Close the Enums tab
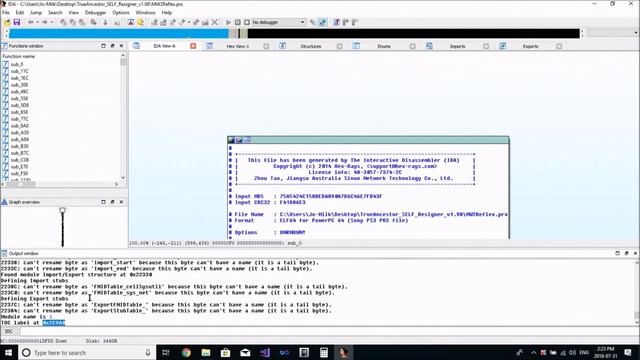Screen dimensions: 640x360 [x=413, y=46]
